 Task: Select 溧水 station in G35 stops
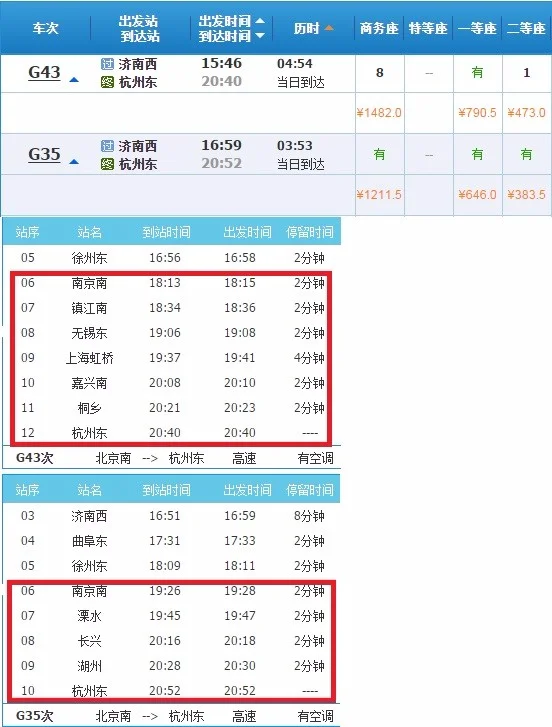(x=89, y=616)
